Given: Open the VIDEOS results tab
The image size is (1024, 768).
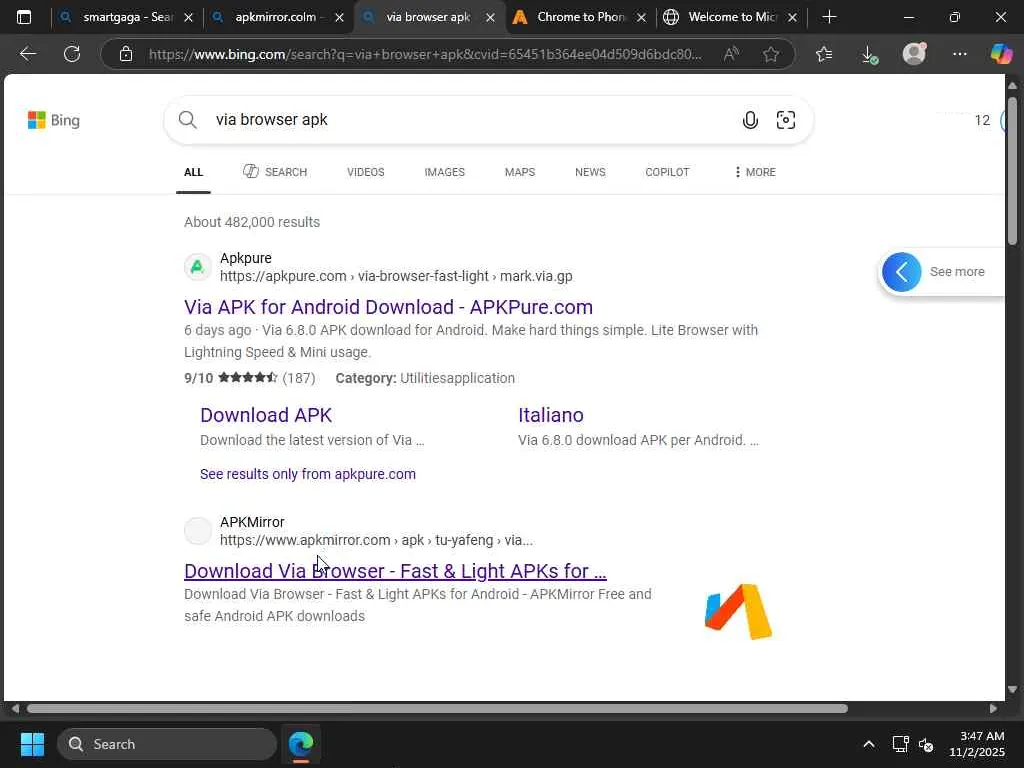Looking at the screenshot, I should pyautogui.click(x=366, y=172).
